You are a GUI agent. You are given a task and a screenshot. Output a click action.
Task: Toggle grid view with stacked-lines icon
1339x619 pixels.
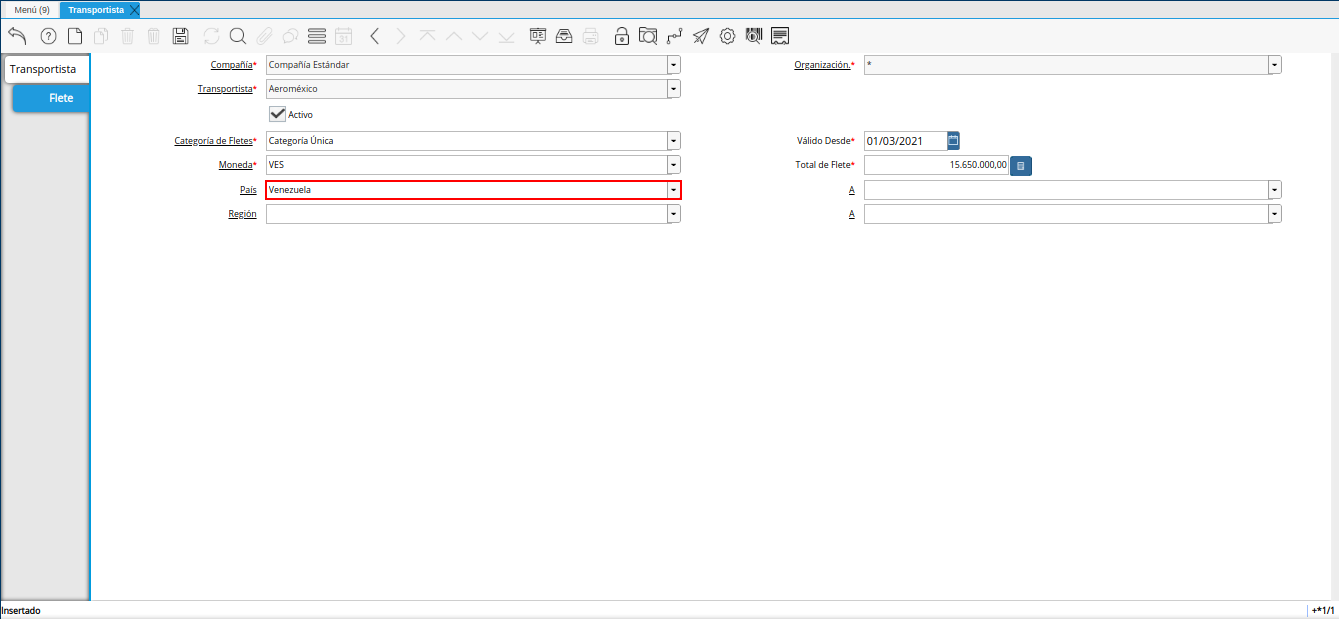[317, 36]
